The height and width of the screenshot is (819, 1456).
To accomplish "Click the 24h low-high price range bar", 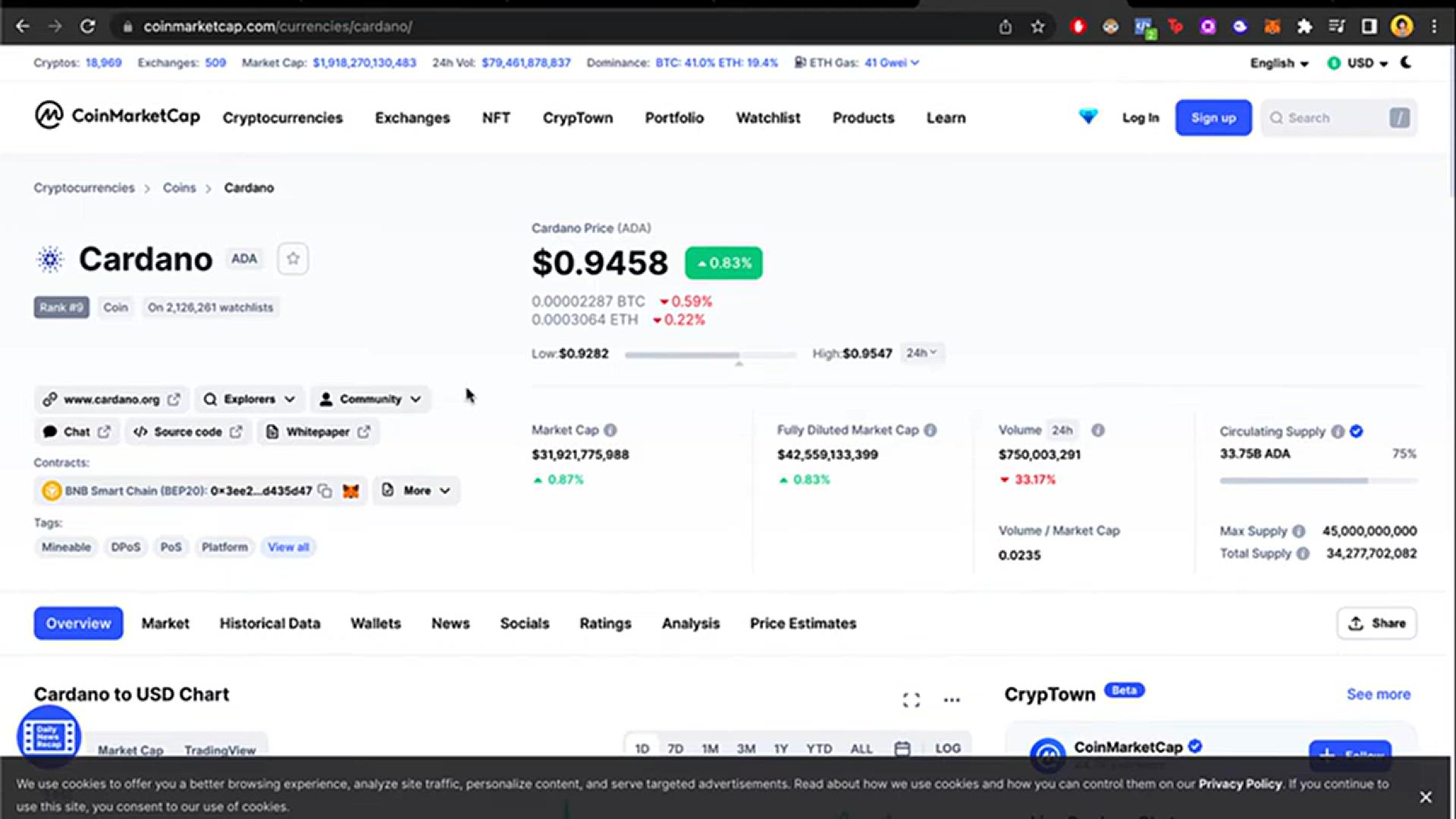I will click(x=710, y=355).
